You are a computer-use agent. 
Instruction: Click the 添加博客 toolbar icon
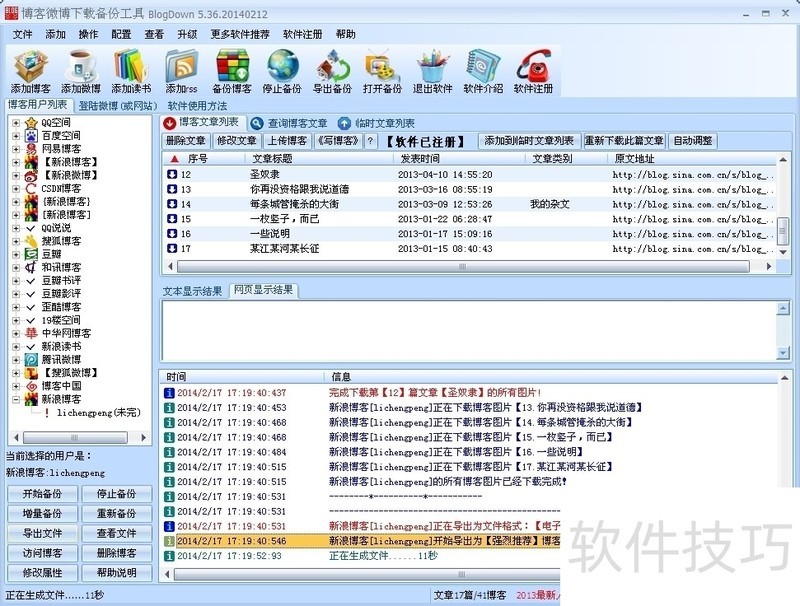31,71
